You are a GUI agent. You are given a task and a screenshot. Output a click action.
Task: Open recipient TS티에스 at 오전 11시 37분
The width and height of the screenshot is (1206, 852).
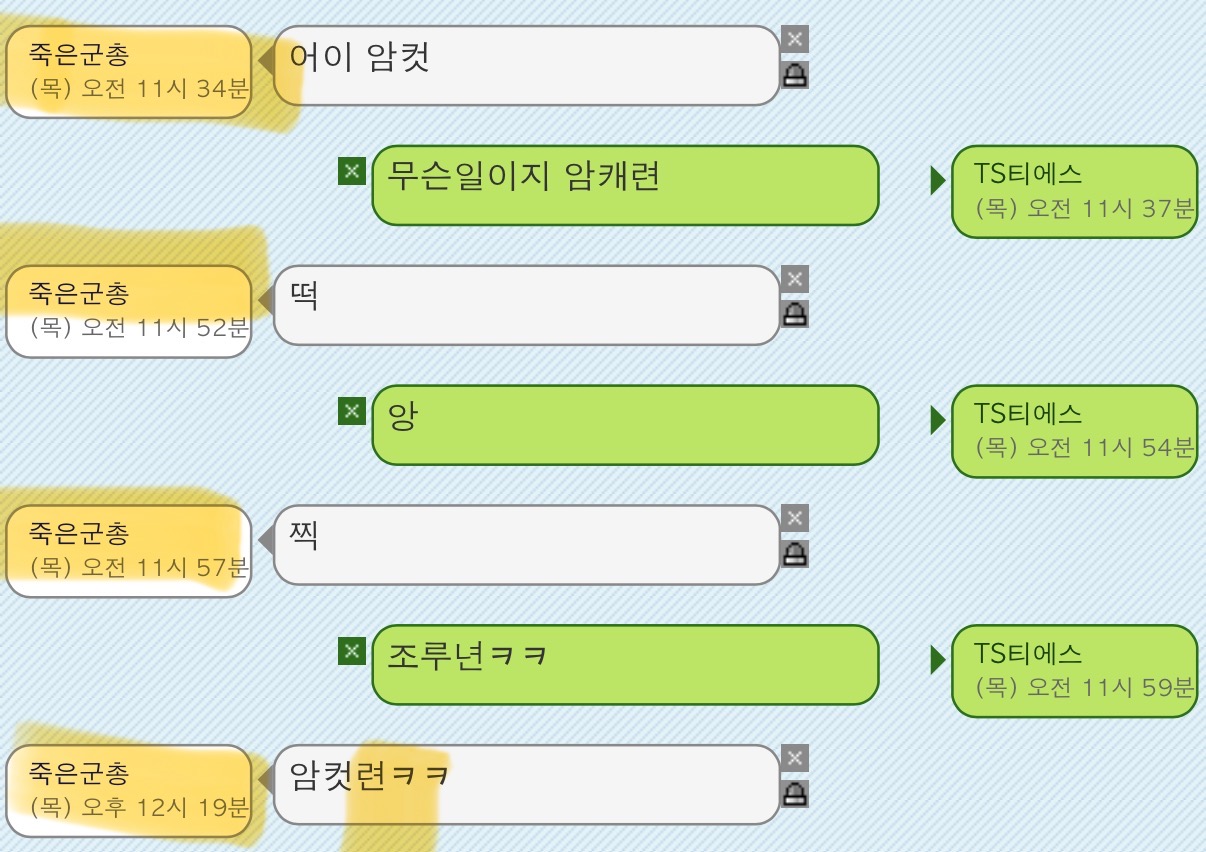1073,192
